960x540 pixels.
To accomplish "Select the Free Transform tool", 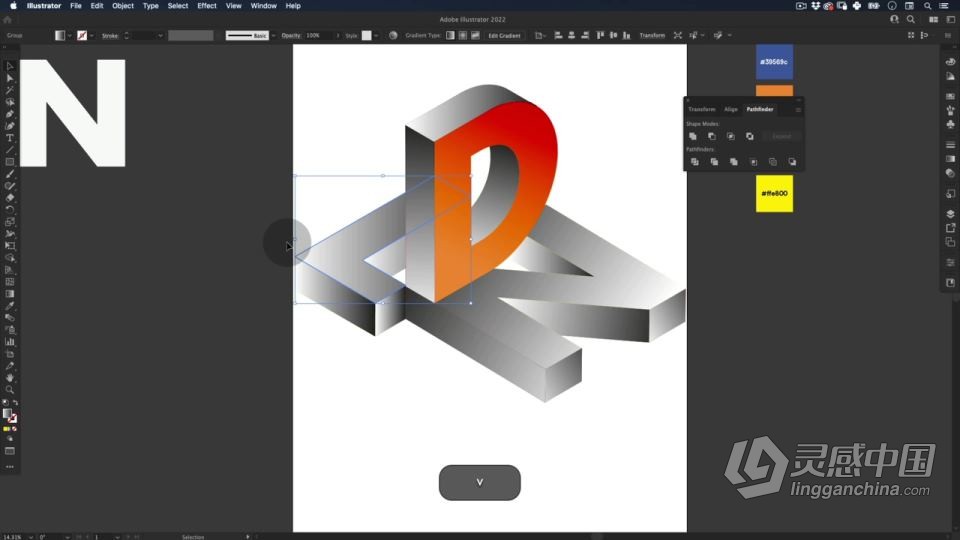I will (x=10, y=246).
